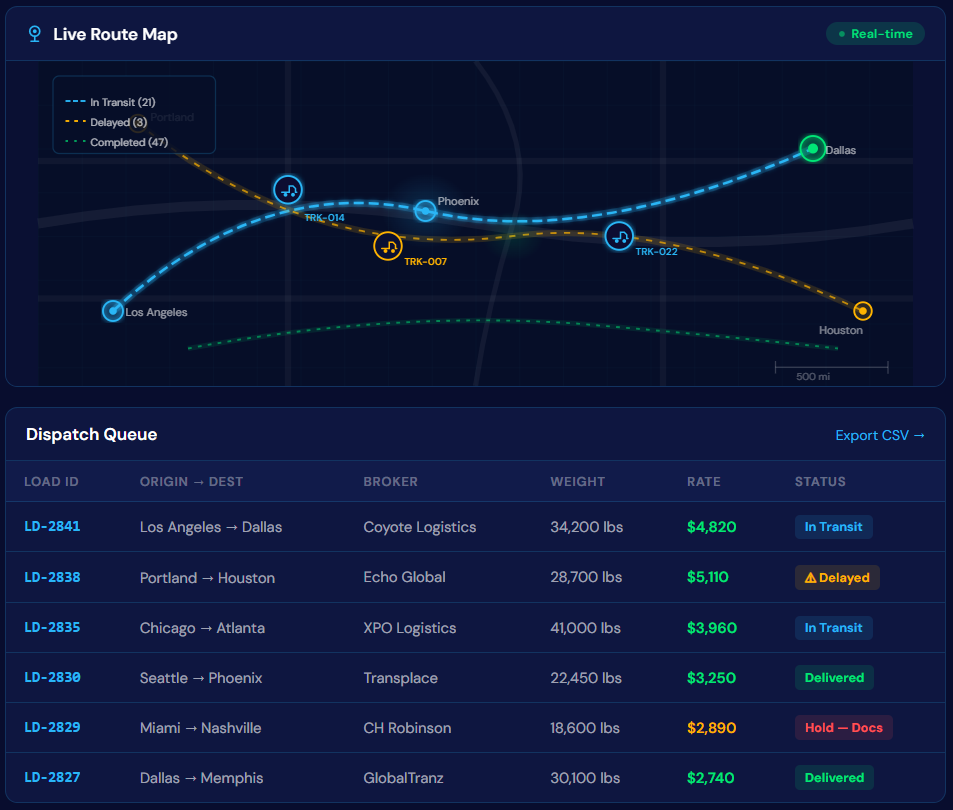Click Delivered status for LD-2830
Image resolution: width=953 pixels, height=810 pixels.
click(x=834, y=678)
